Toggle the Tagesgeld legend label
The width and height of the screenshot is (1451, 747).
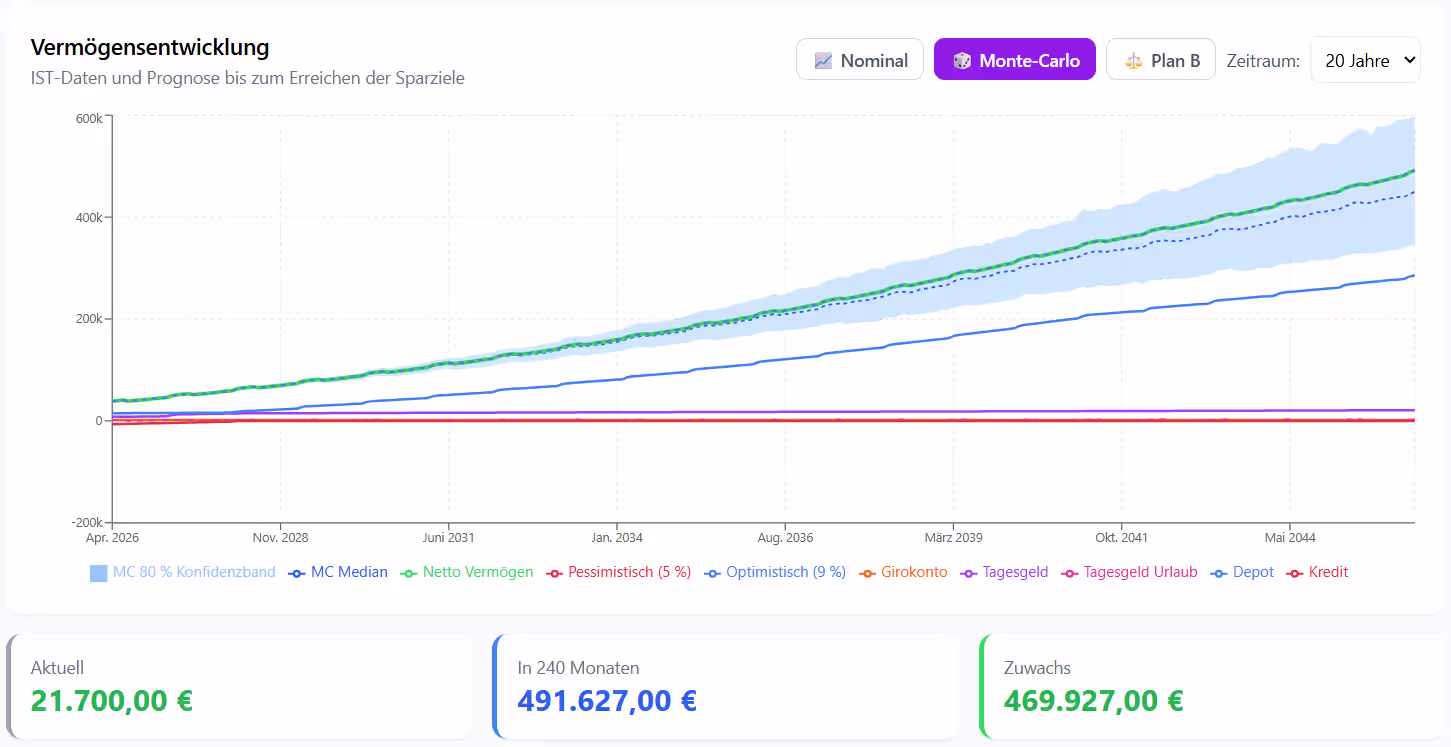[x=1014, y=573]
